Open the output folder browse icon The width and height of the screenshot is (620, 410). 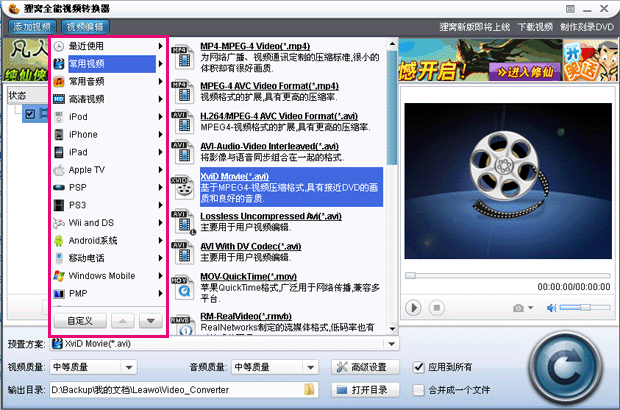pyautogui.click(x=309, y=389)
